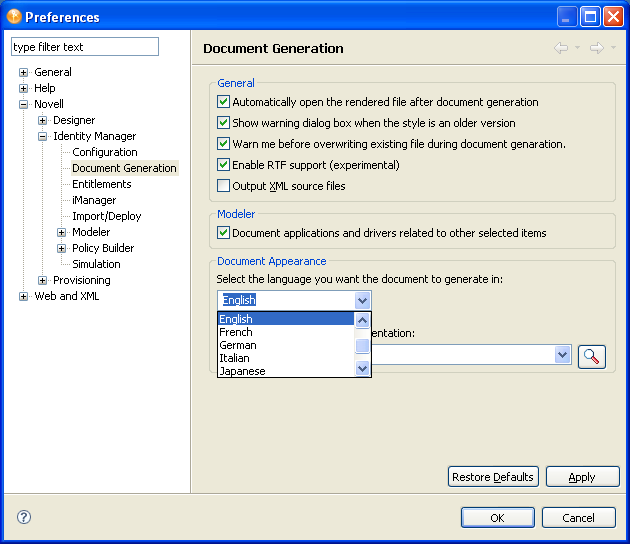
Task: Click the Preferences title bar icon
Action: 14,17
